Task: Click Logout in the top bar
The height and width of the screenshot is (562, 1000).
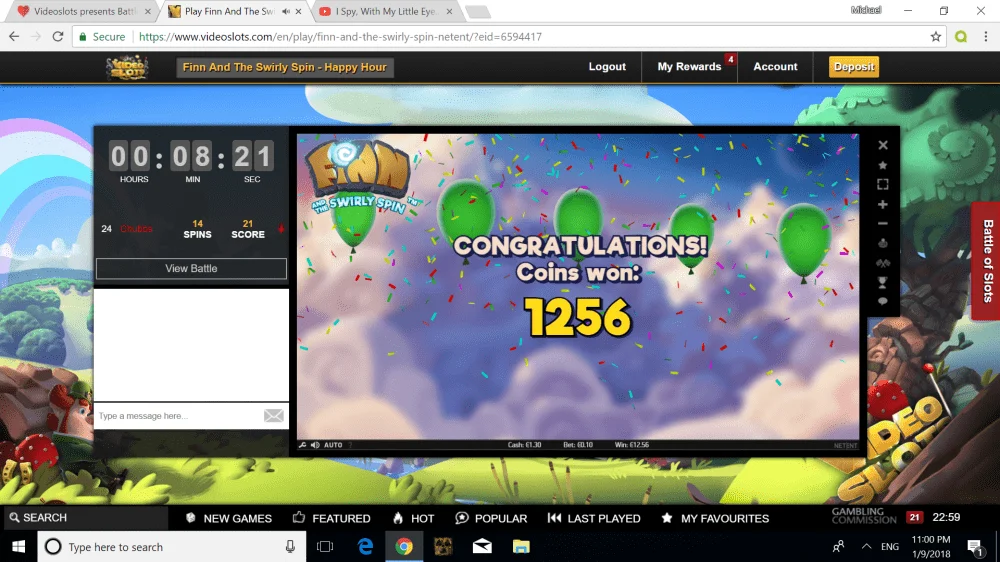Action: coord(607,67)
